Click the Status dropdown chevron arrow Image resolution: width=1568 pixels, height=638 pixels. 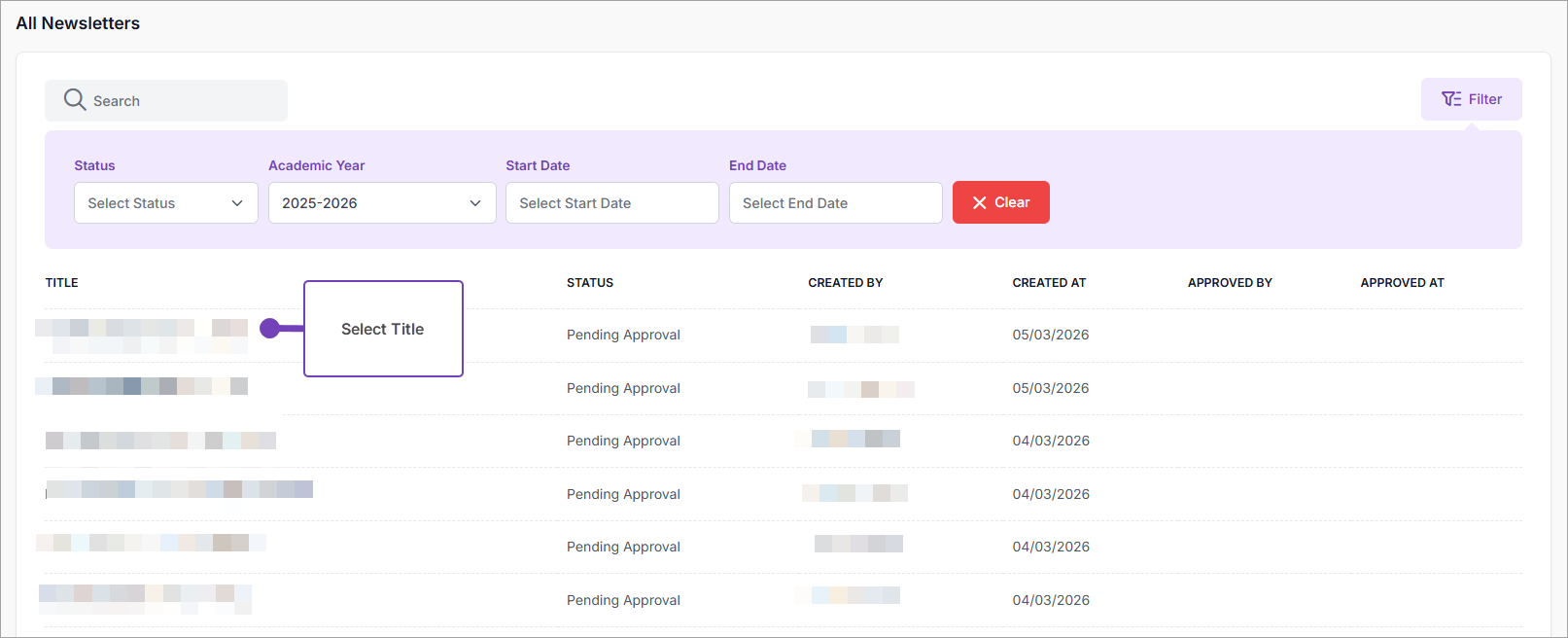pyautogui.click(x=237, y=203)
